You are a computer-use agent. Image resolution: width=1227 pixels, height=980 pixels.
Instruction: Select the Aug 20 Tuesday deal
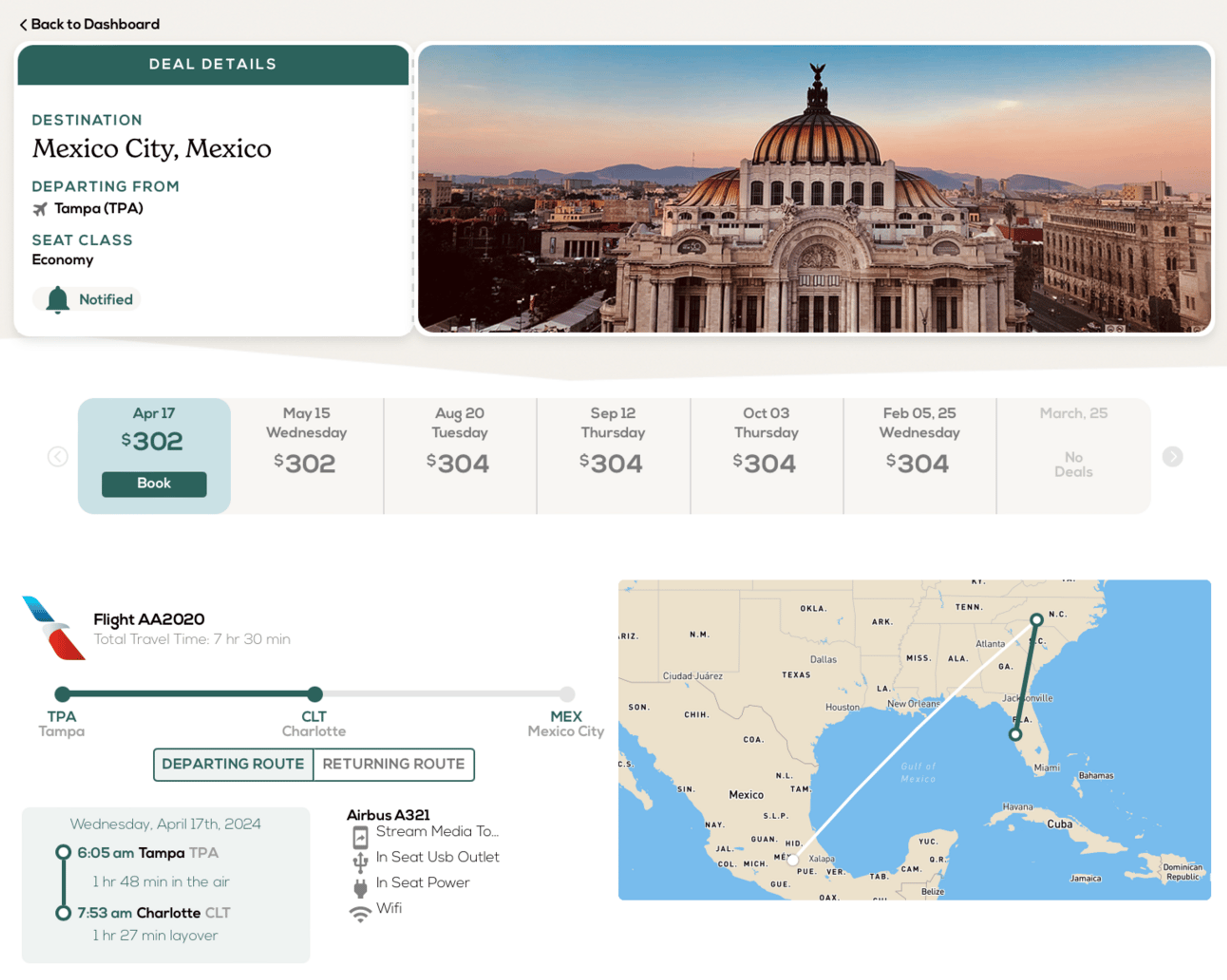[460, 456]
